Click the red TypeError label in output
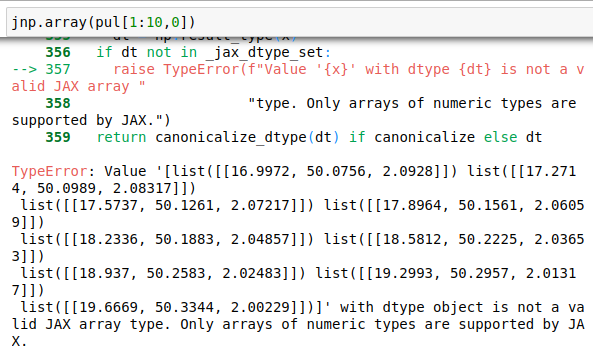This screenshot has width=593, height=360. [50, 171]
